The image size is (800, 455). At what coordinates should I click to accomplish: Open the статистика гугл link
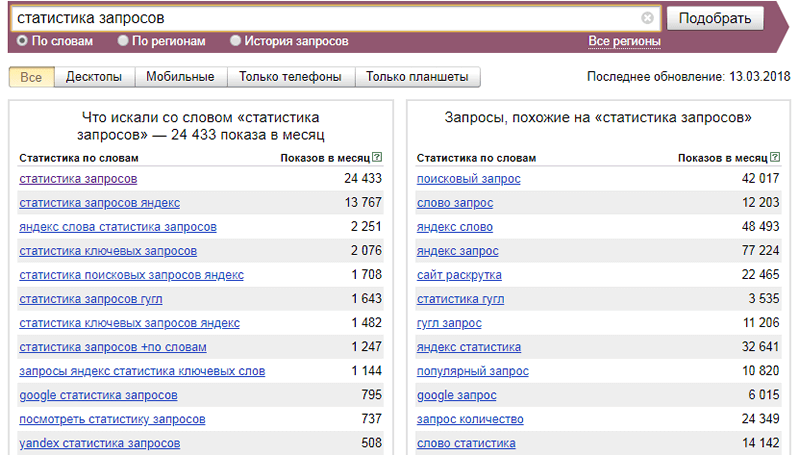(460, 299)
